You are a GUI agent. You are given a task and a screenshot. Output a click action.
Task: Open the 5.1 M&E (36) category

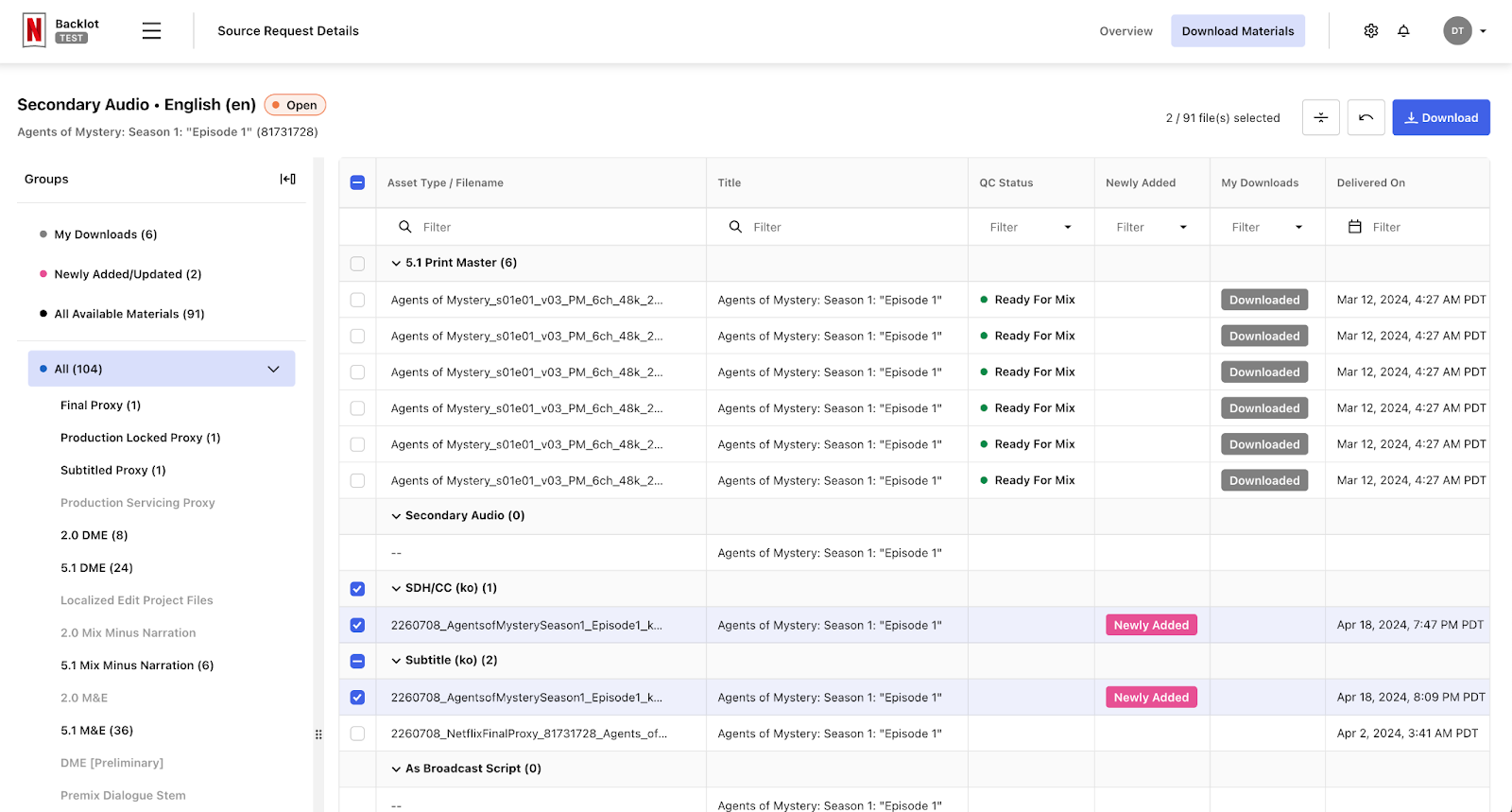(96, 731)
